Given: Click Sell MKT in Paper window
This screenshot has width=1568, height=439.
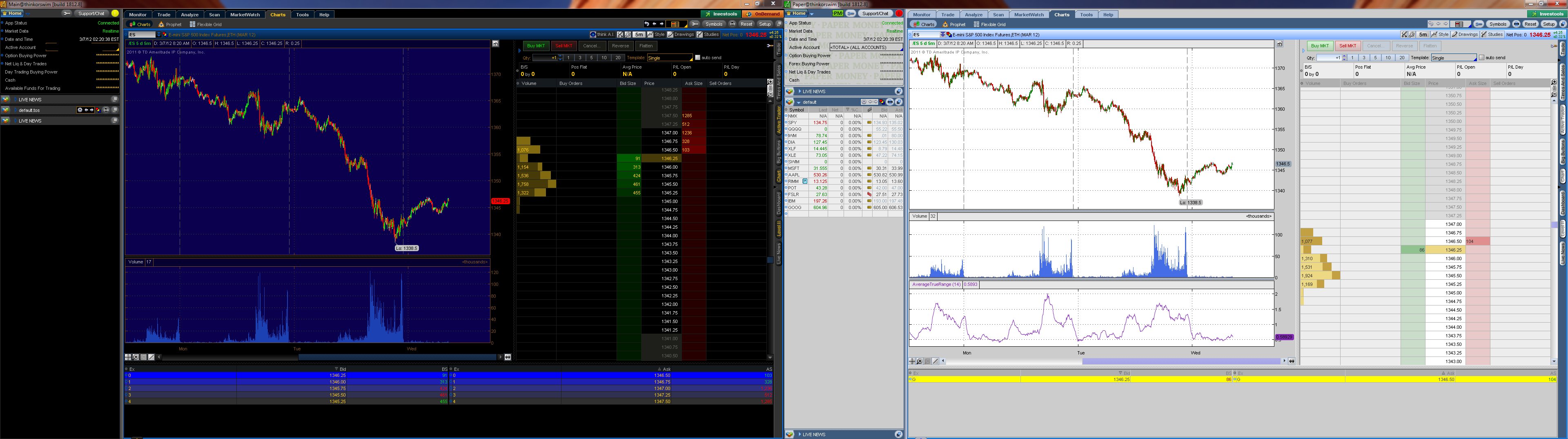Looking at the screenshot, I should tap(1347, 46).
